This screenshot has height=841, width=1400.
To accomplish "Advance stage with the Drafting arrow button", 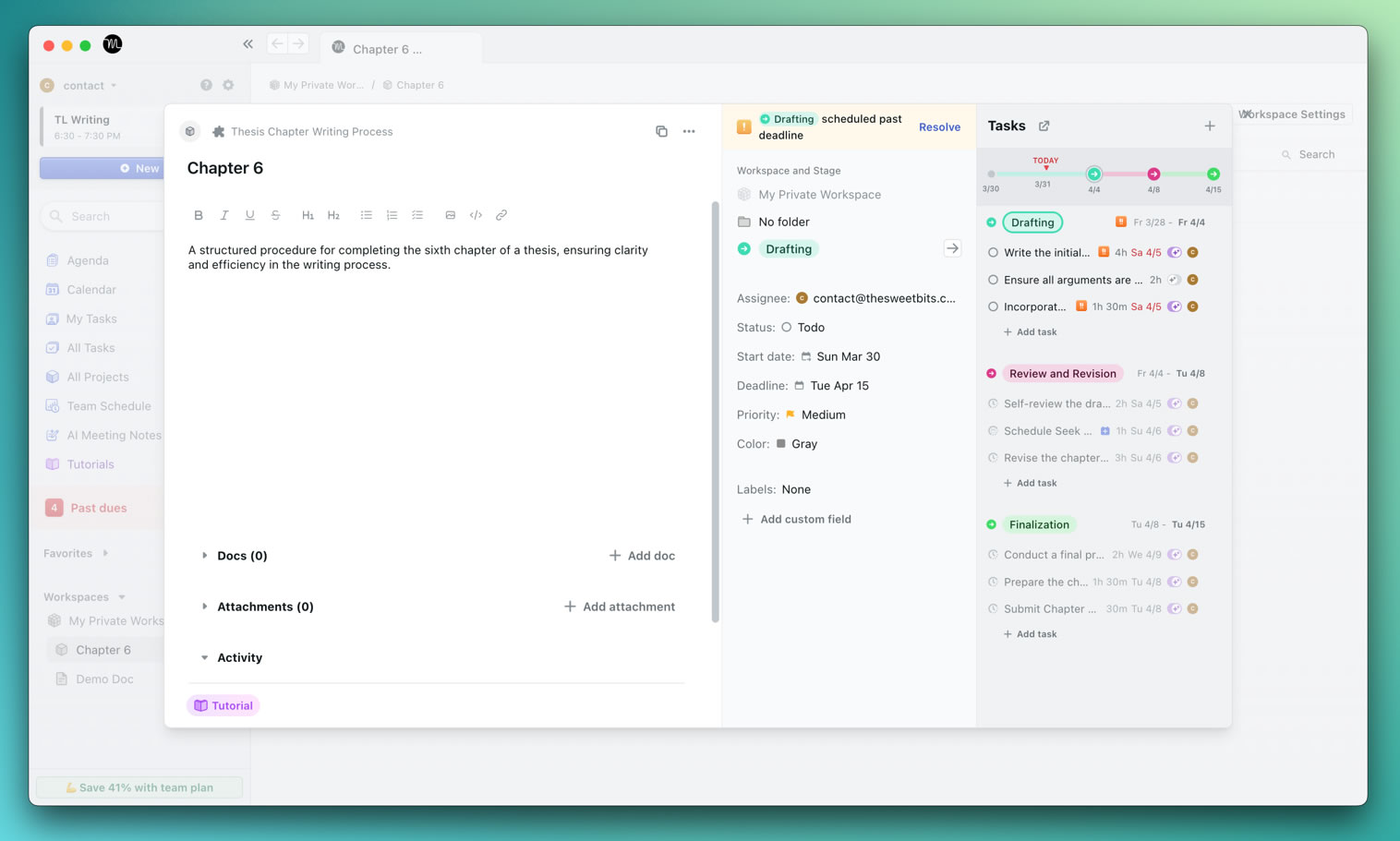I will click(x=952, y=248).
